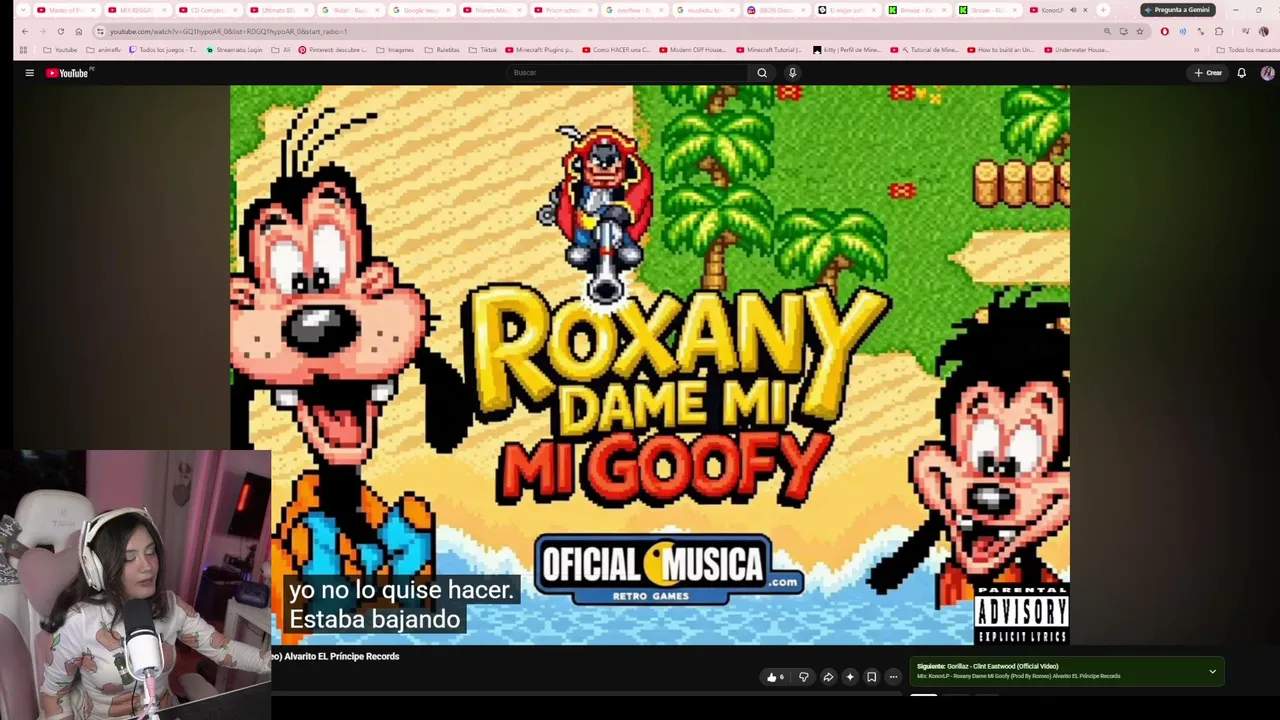Viewport: 1280px width, 720px height.
Task: Open the Todos los marcadores folder
Action: 1247,50
